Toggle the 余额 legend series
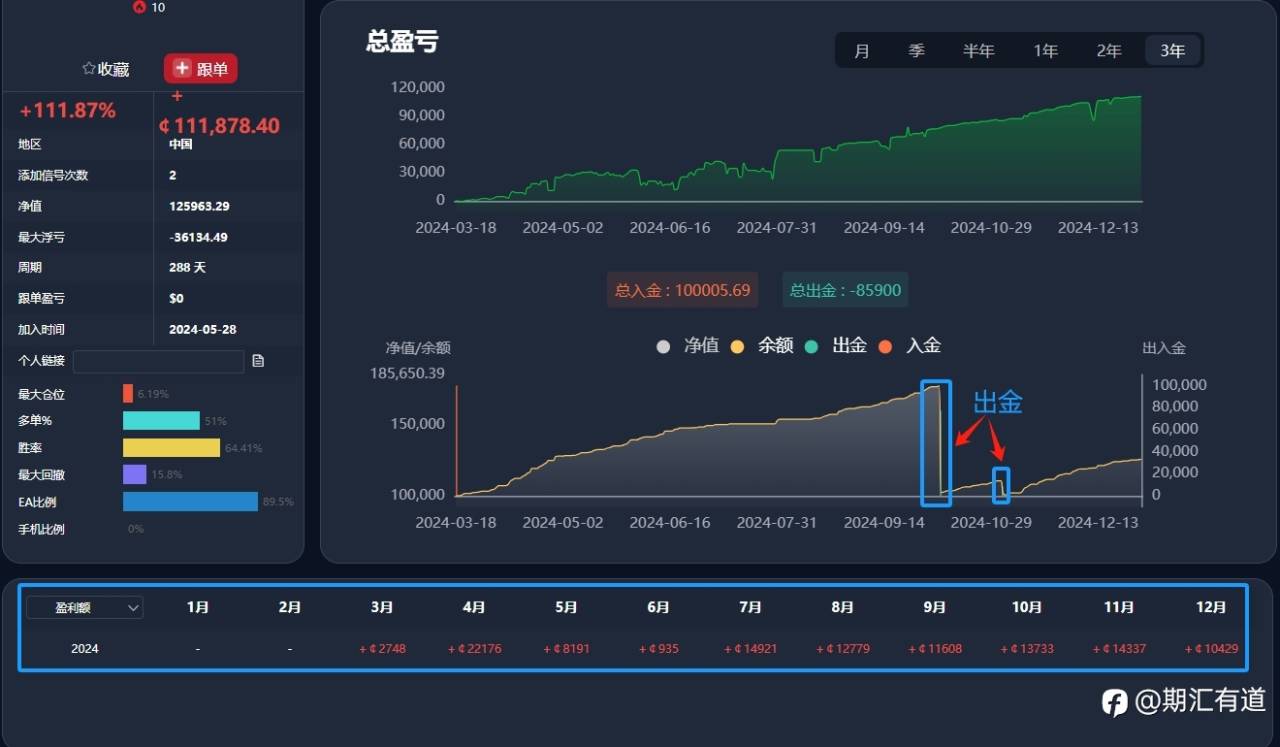Image resolution: width=1280 pixels, height=747 pixels. tap(762, 346)
